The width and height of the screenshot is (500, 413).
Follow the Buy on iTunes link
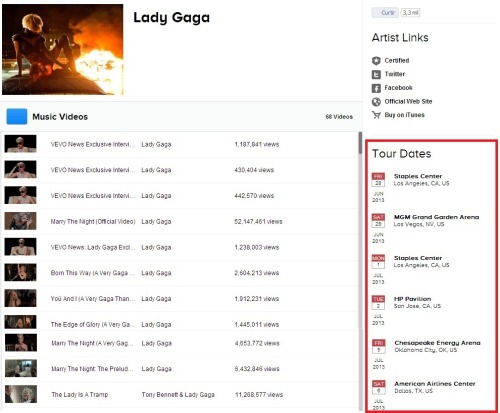click(404, 115)
